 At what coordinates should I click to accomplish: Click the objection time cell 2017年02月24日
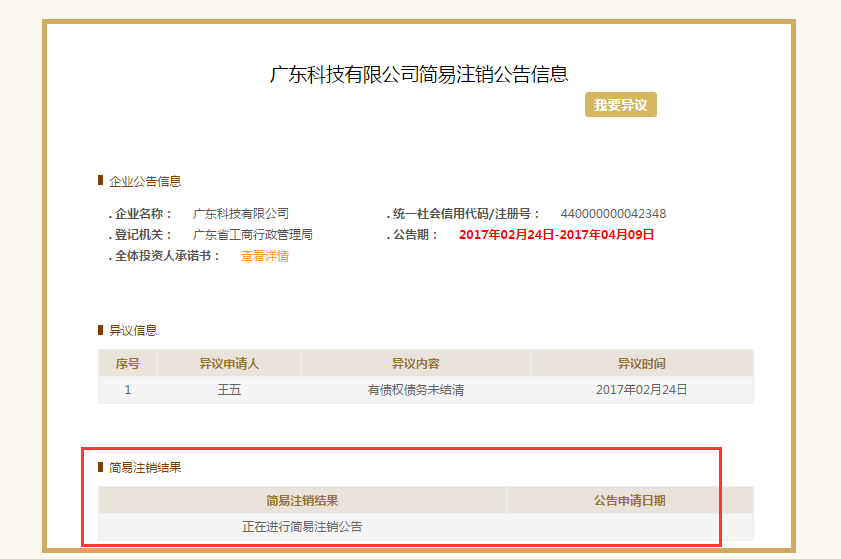click(641, 390)
